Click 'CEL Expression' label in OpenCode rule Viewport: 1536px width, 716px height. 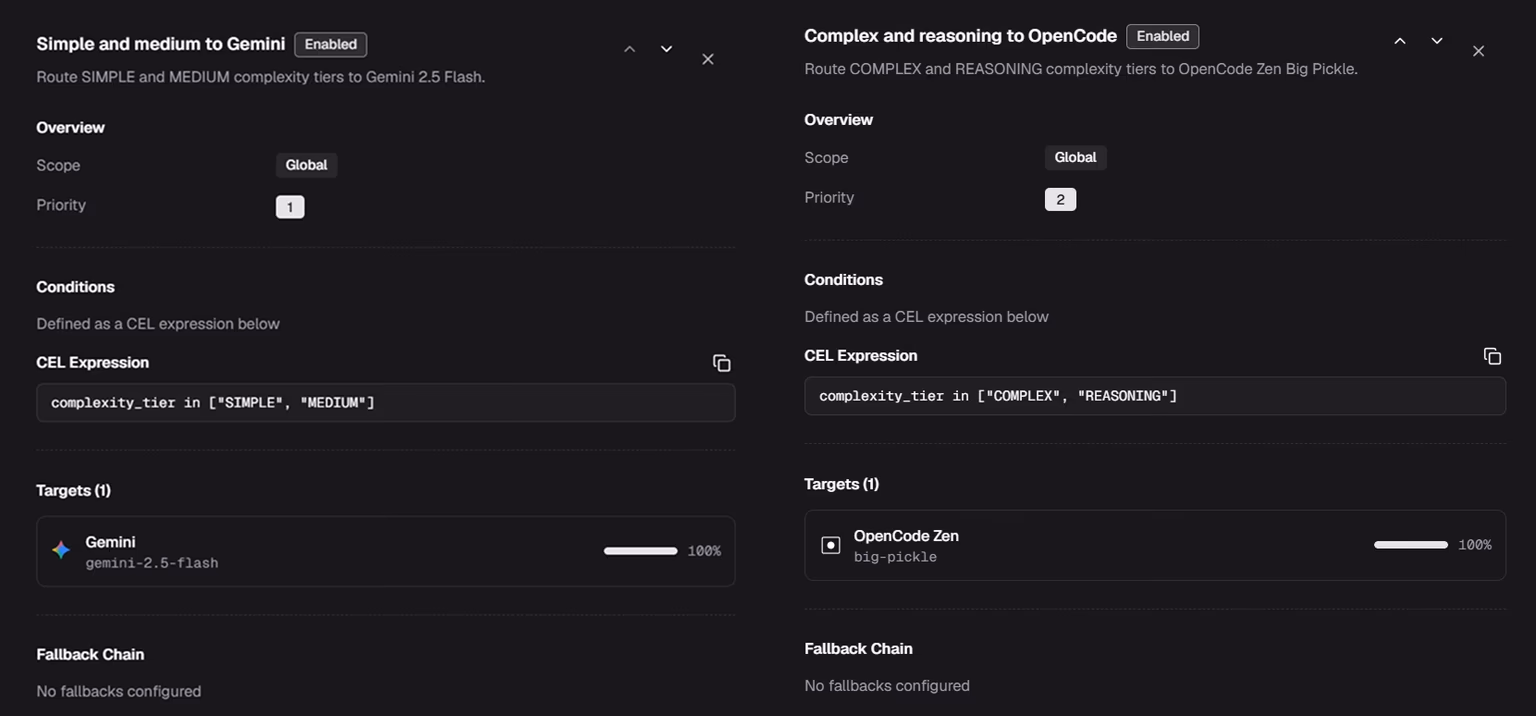point(861,356)
